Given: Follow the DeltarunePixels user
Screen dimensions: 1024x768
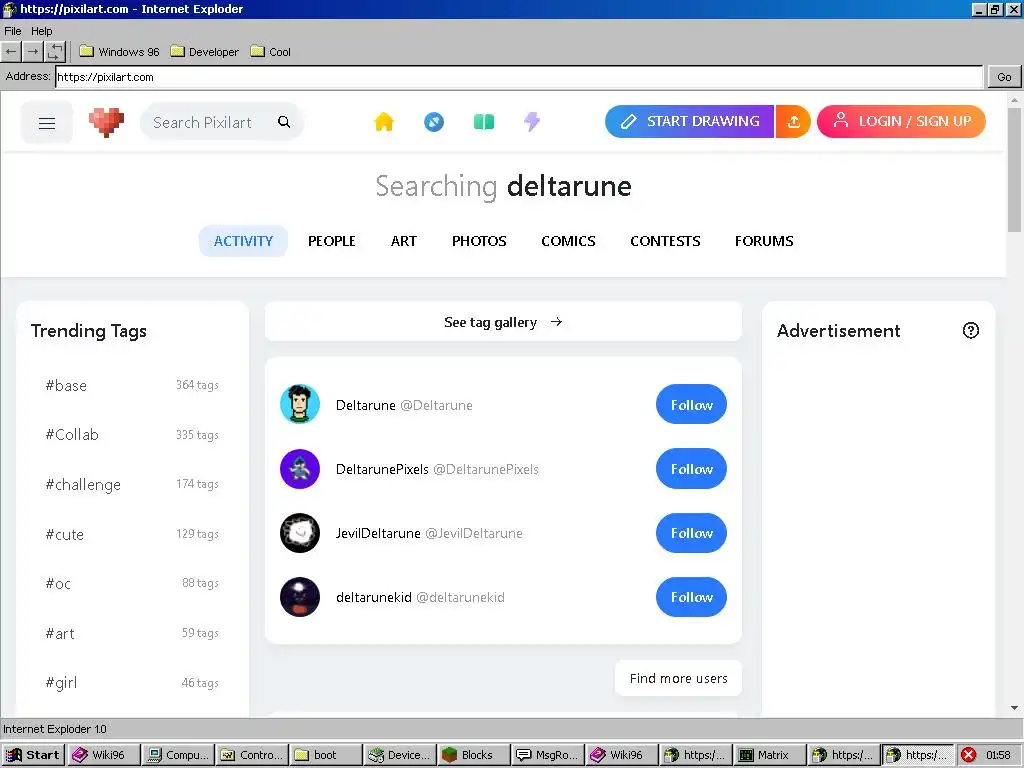Looking at the screenshot, I should (691, 469).
